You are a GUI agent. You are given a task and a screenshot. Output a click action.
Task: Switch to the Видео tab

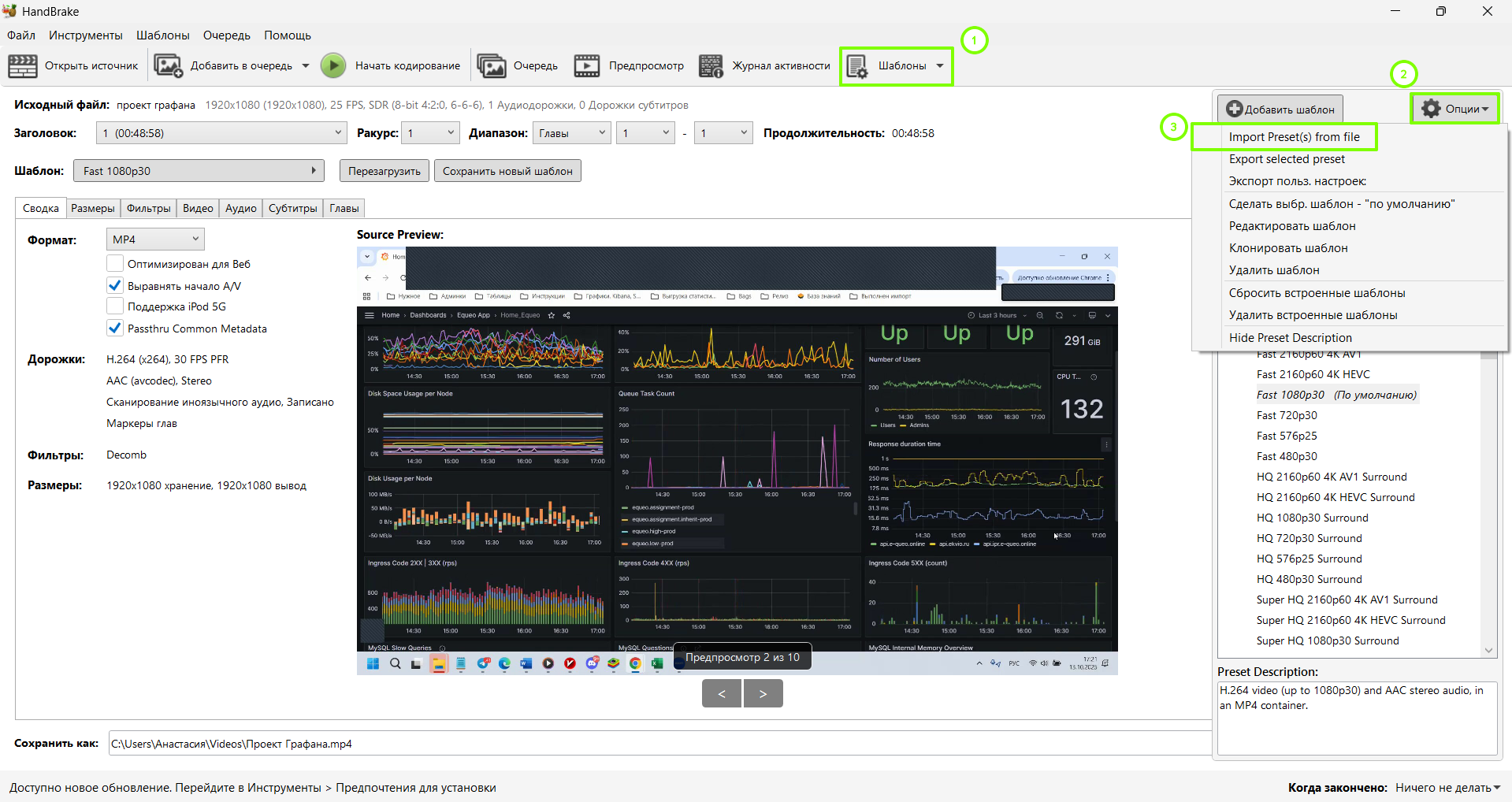point(198,208)
